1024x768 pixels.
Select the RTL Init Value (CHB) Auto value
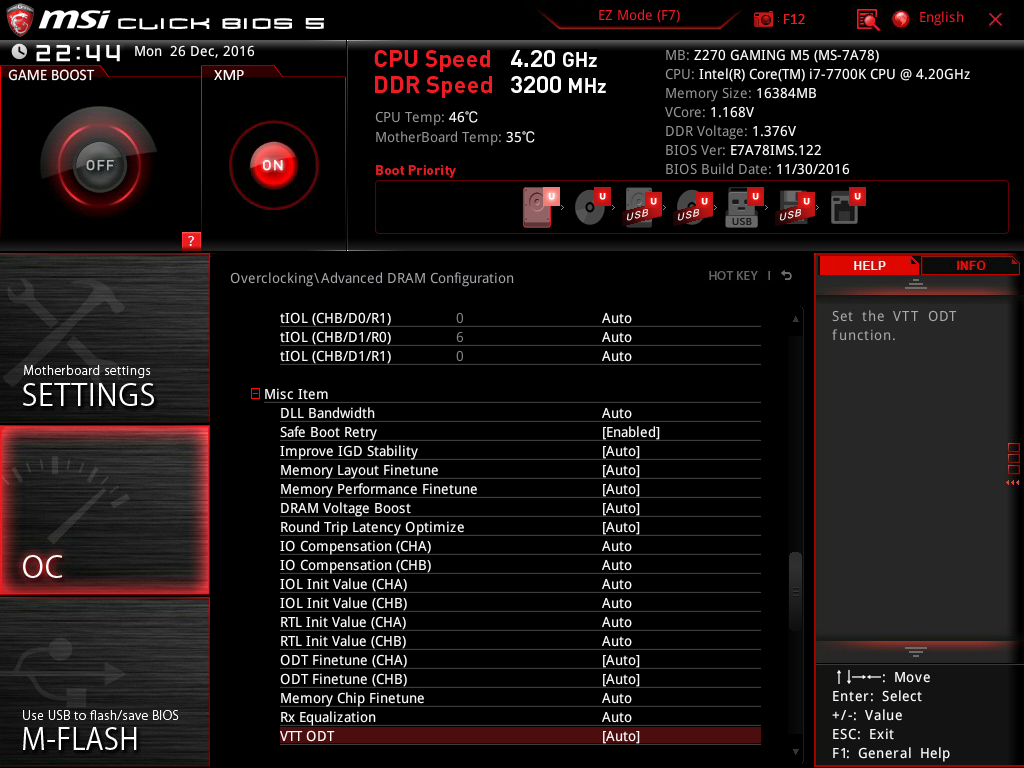coord(616,641)
